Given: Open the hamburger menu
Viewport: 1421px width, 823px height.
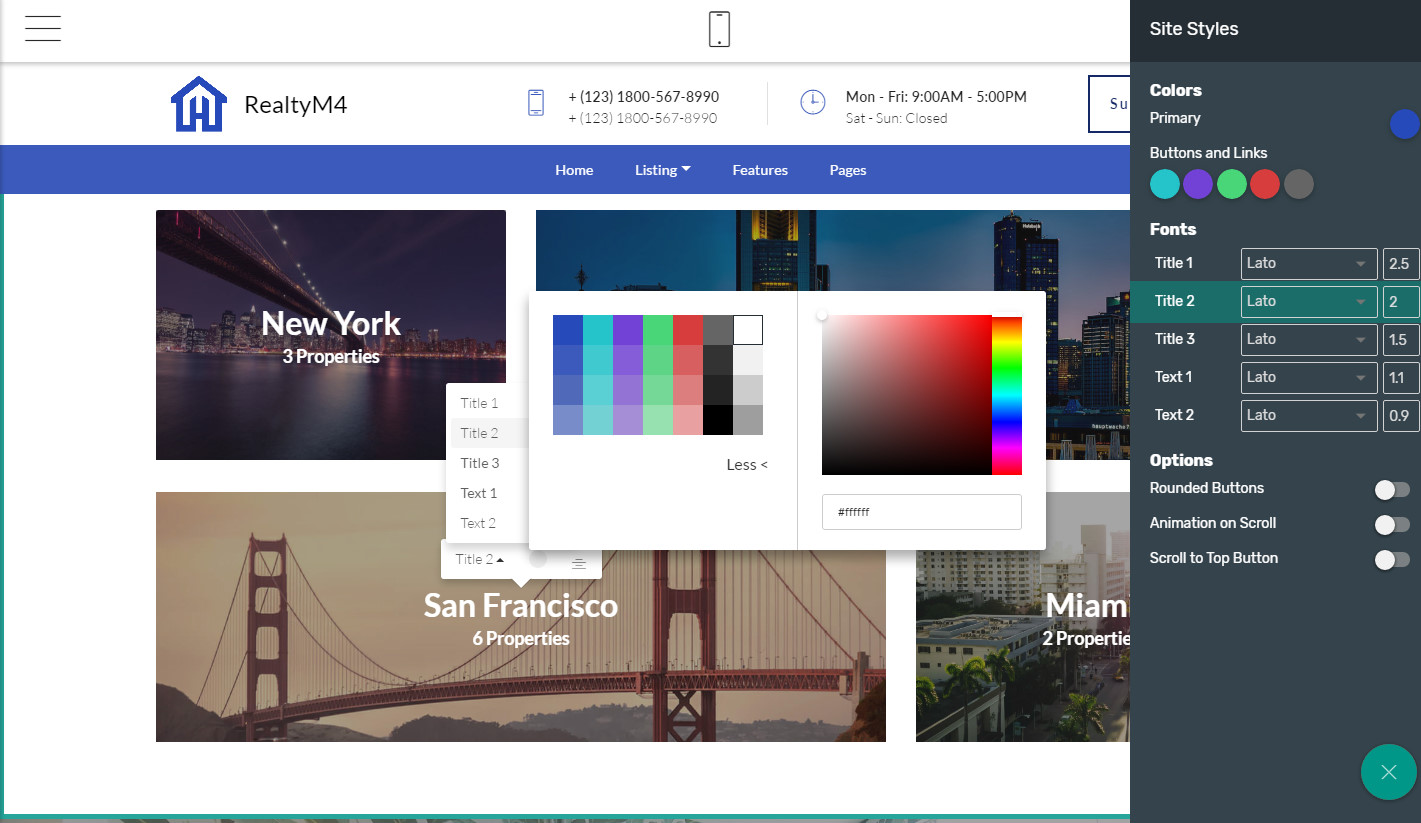Looking at the screenshot, I should tap(42, 28).
